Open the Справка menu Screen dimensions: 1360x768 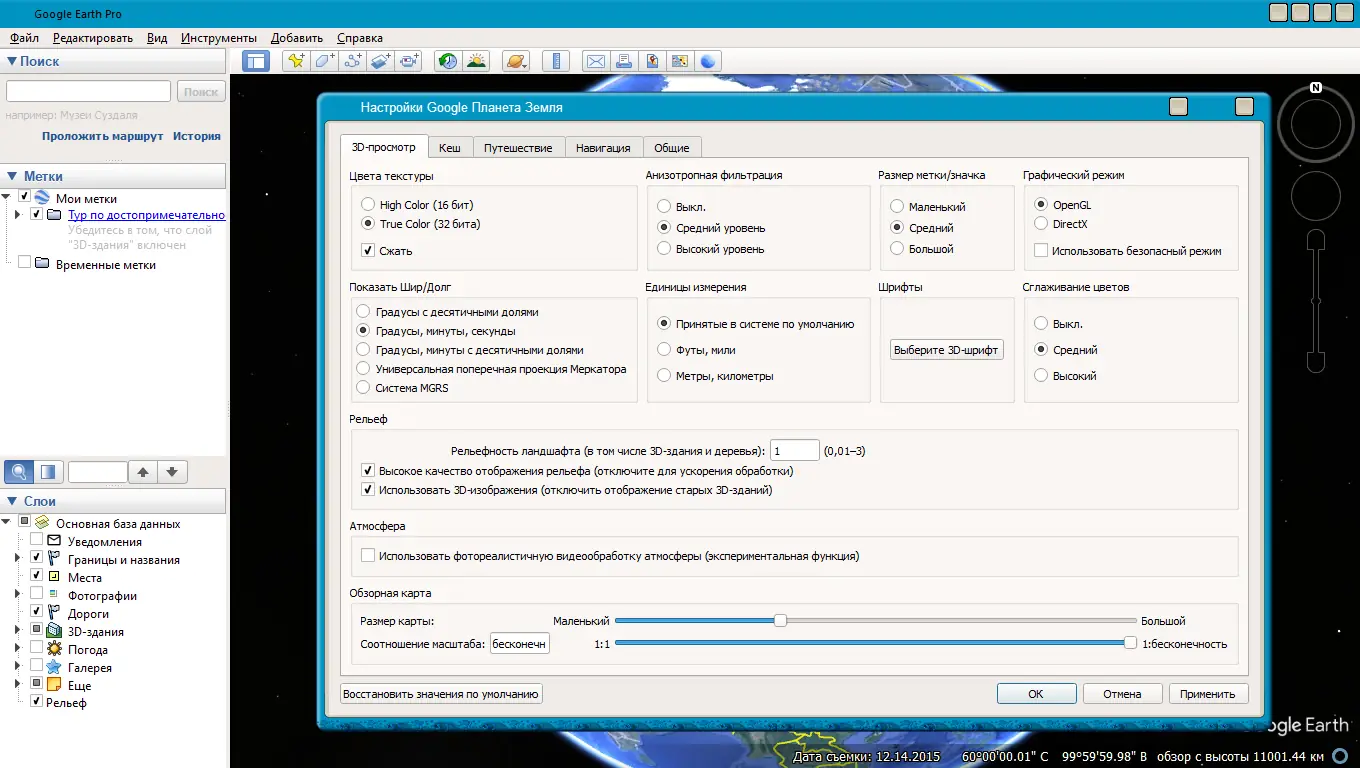point(360,38)
